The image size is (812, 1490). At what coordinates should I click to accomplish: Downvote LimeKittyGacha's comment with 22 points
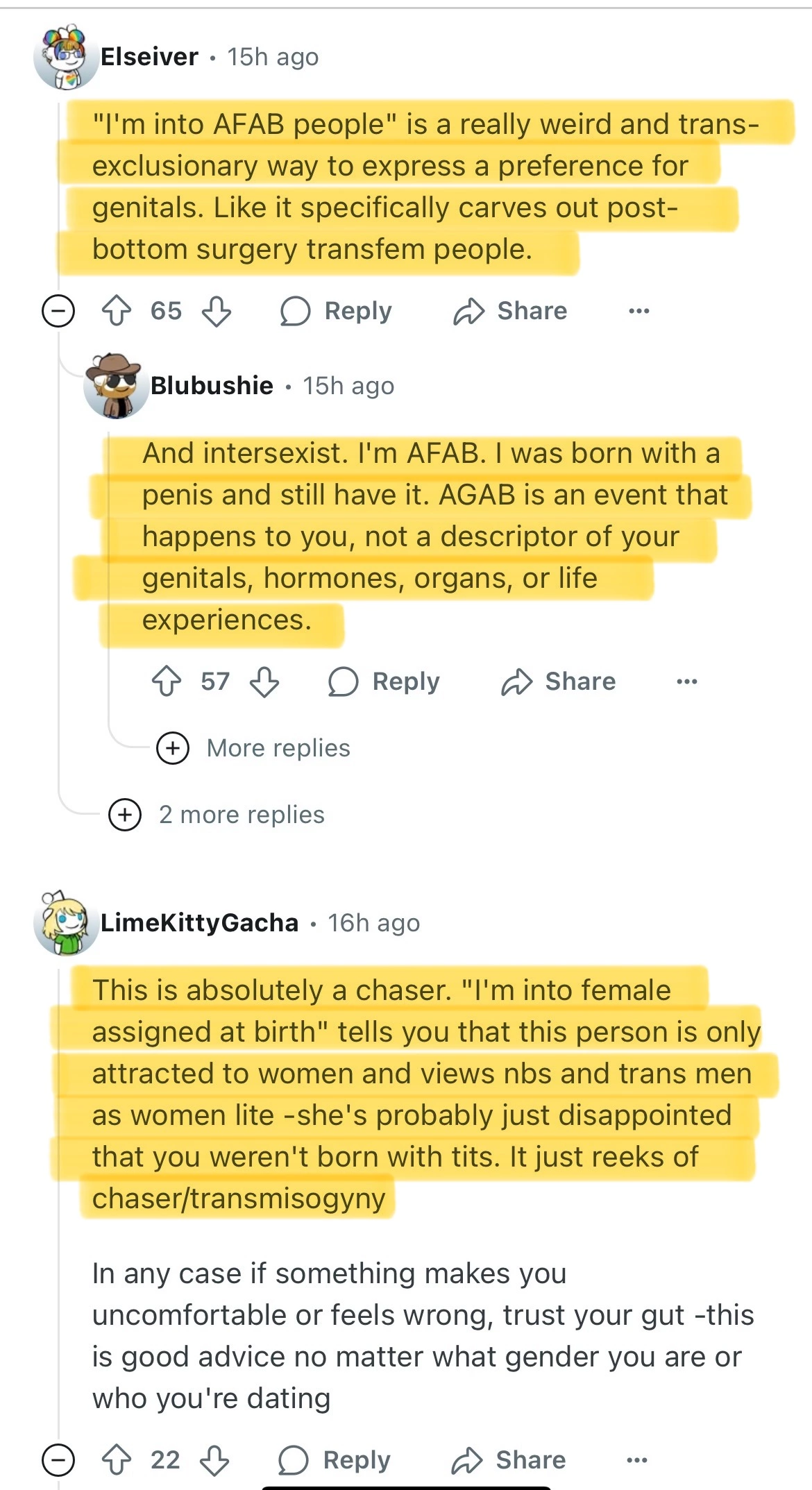[x=214, y=1459]
